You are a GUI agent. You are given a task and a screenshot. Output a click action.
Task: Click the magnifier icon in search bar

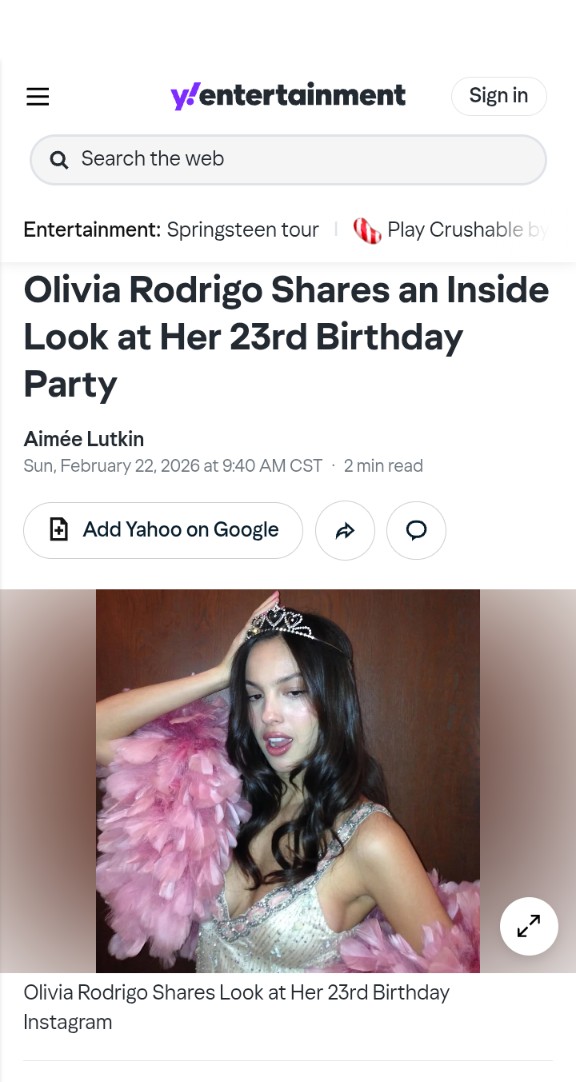pos(59,160)
